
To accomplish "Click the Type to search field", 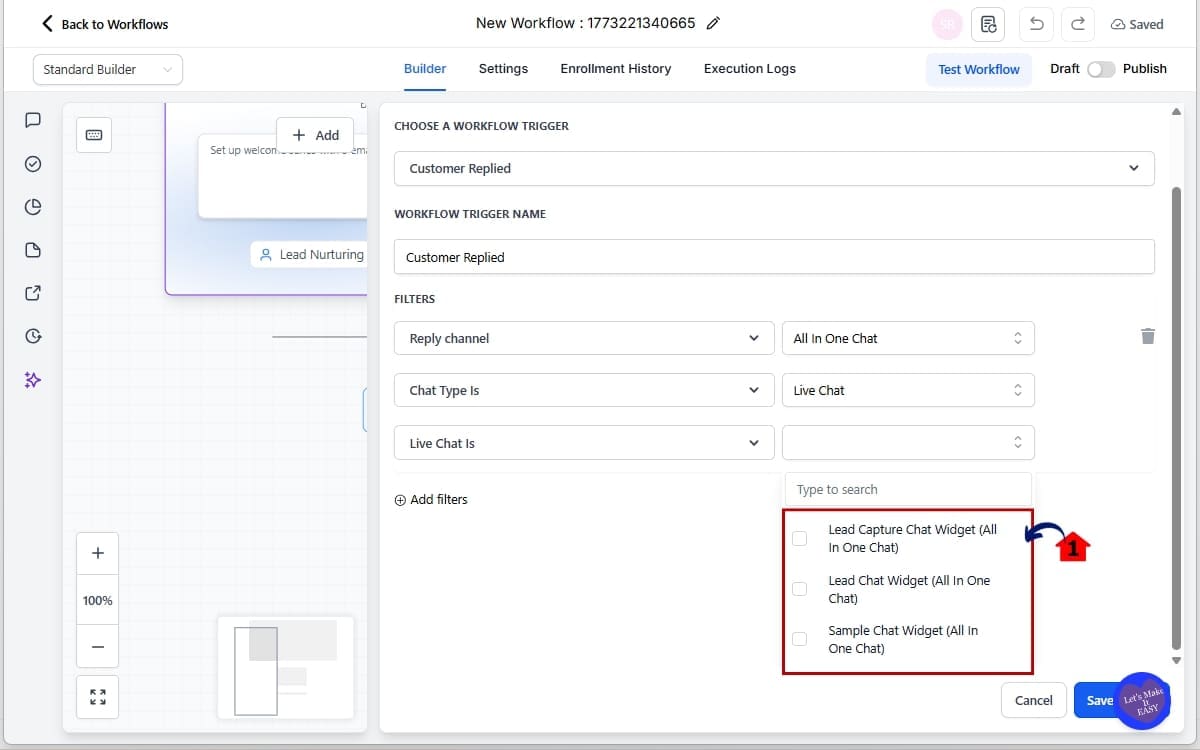I will click(x=907, y=489).
